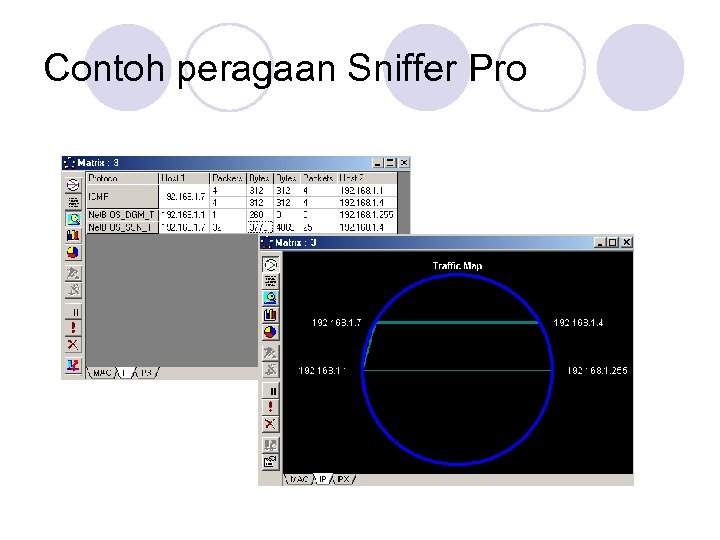Image resolution: width=720 pixels, height=540 pixels.
Task: Click the grayed export icon in Traffic Map window
Action: pos(270,445)
